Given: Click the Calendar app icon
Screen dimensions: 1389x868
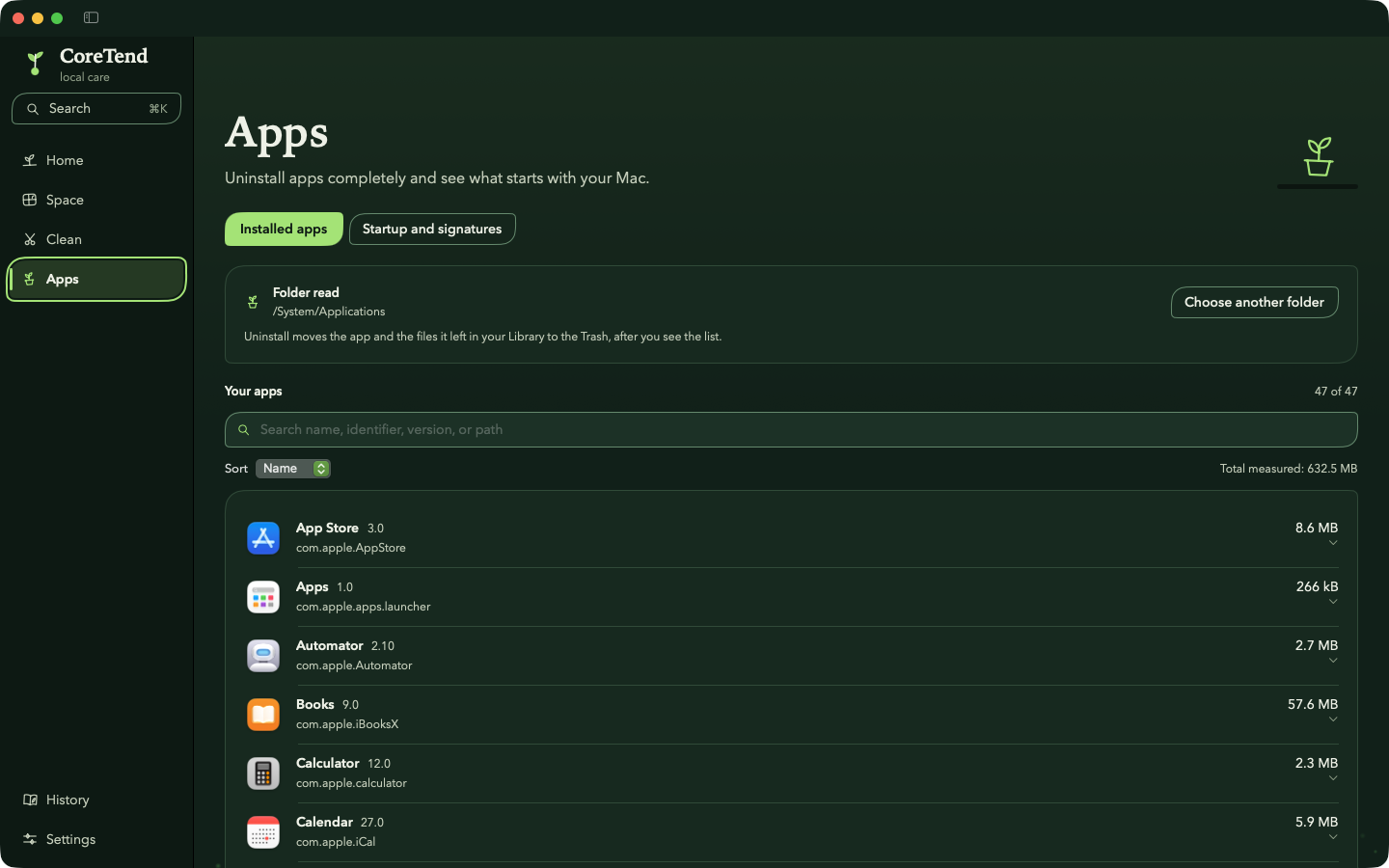Looking at the screenshot, I should point(263,832).
